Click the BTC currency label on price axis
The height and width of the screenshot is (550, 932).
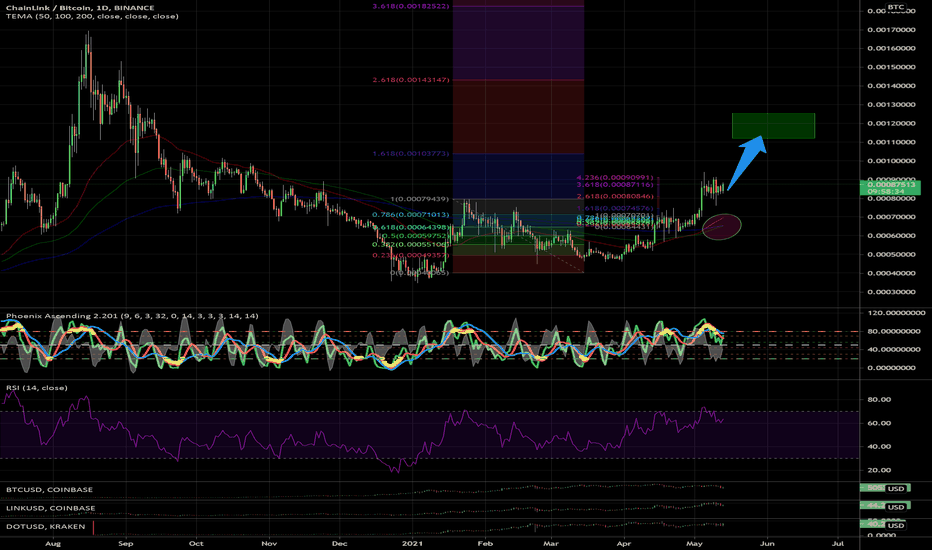click(896, 7)
